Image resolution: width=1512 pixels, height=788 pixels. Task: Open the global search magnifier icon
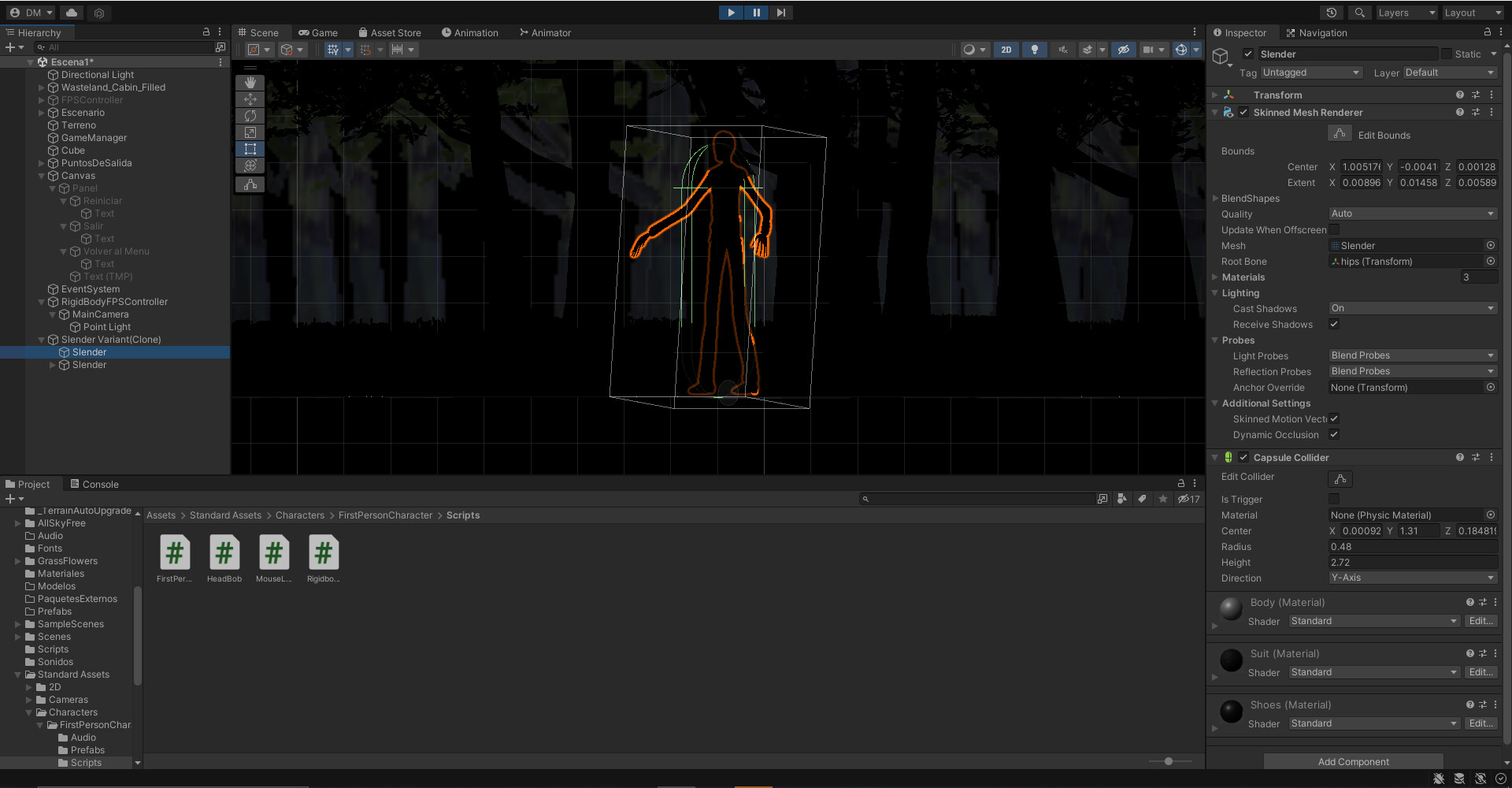click(x=1359, y=13)
